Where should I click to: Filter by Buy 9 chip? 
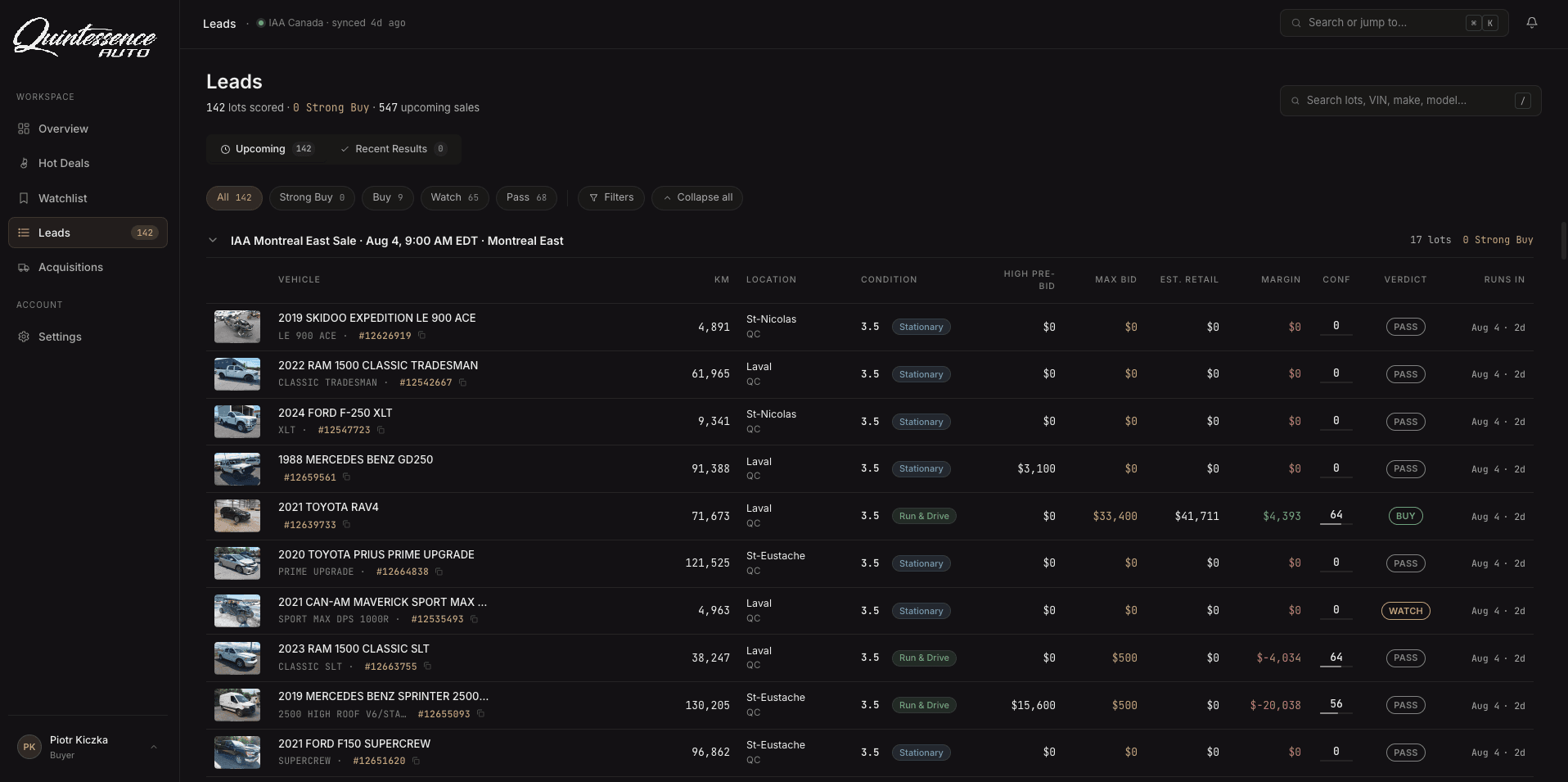[388, 197]
